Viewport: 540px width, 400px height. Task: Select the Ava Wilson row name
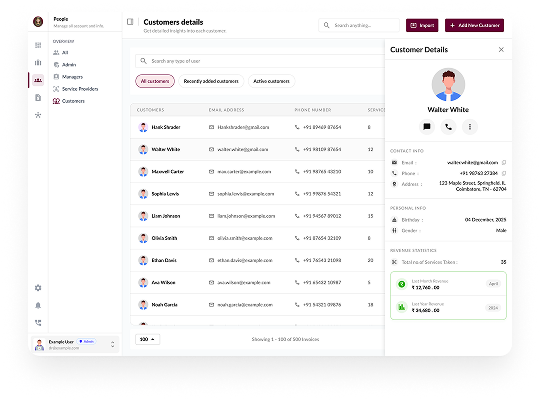click(164, 283)
